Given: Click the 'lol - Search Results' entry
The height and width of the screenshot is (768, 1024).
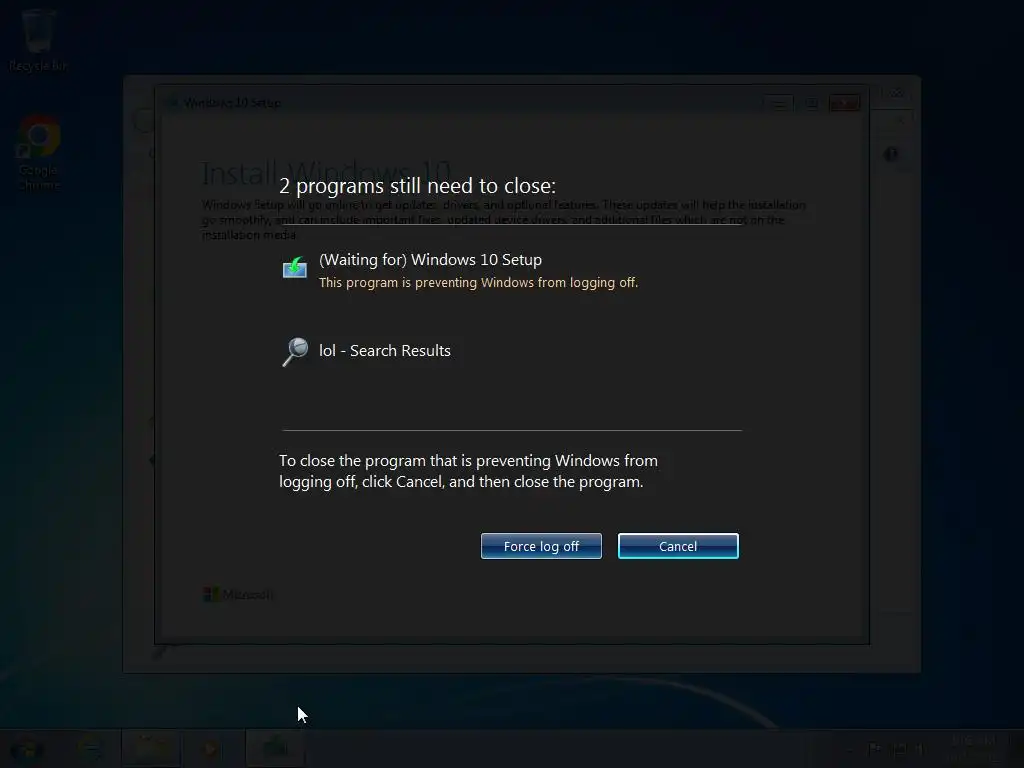Looking at the screenshot, I should tap(385, 351).
